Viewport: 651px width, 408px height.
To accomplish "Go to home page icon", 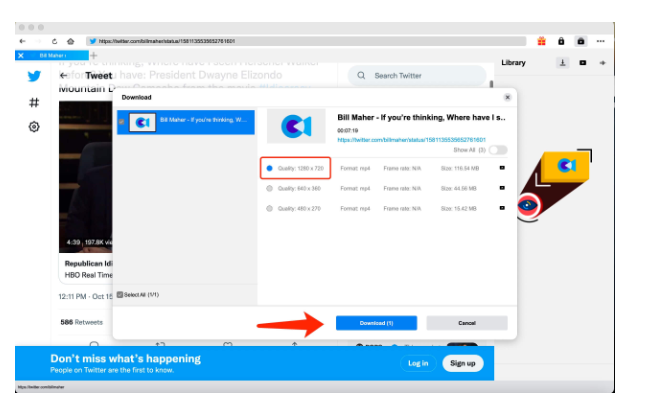I will pos(71,41).
